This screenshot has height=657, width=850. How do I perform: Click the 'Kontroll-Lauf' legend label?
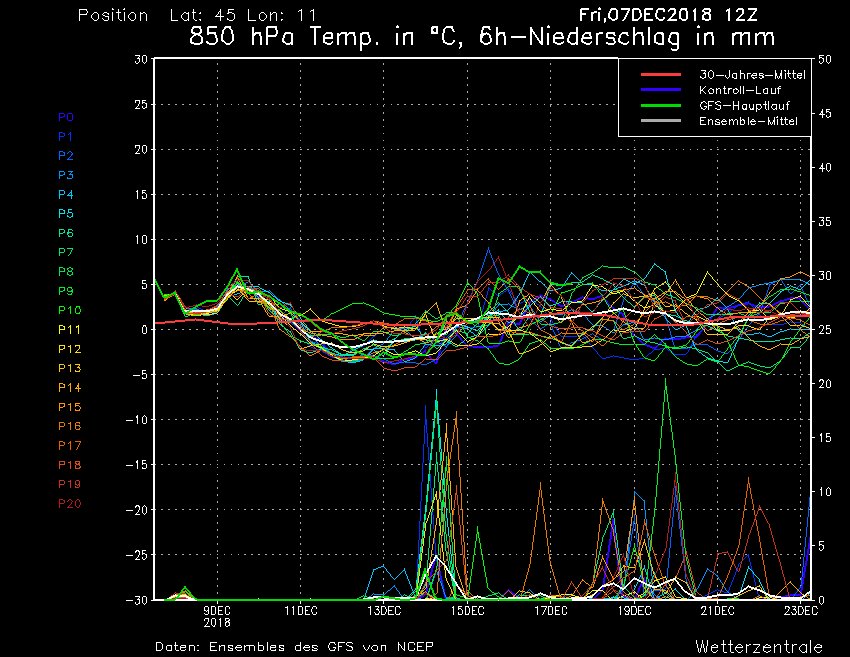coord(739,90)
